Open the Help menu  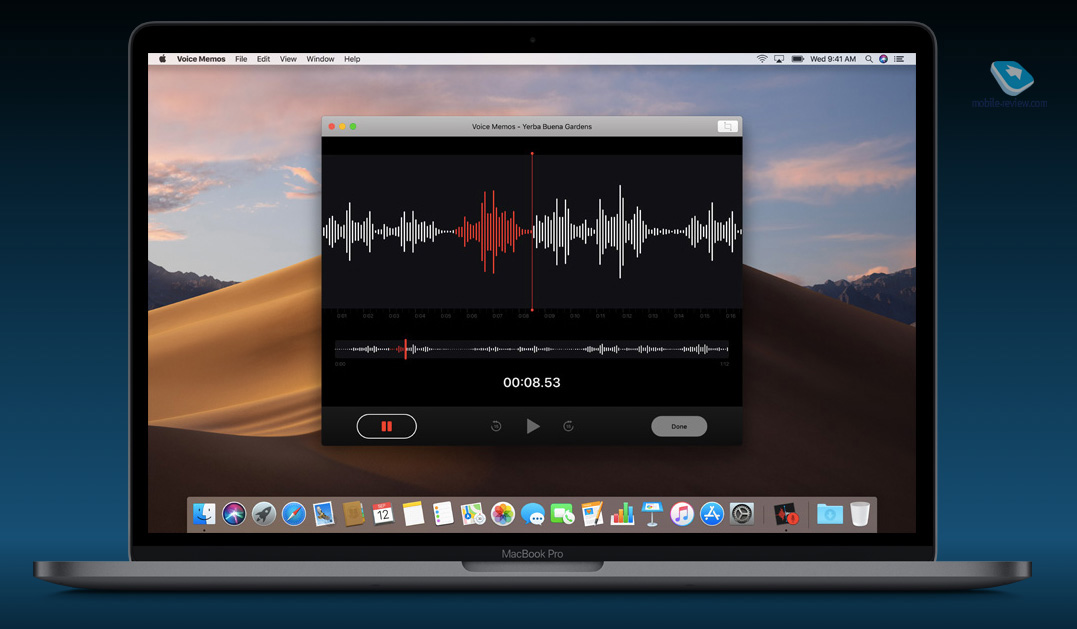352,59
